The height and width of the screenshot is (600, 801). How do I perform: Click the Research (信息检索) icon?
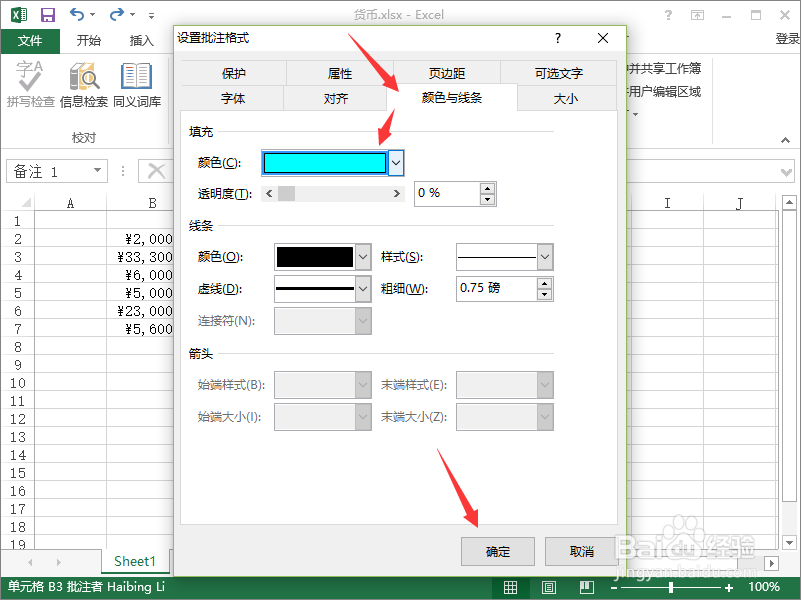click(84, 80)
